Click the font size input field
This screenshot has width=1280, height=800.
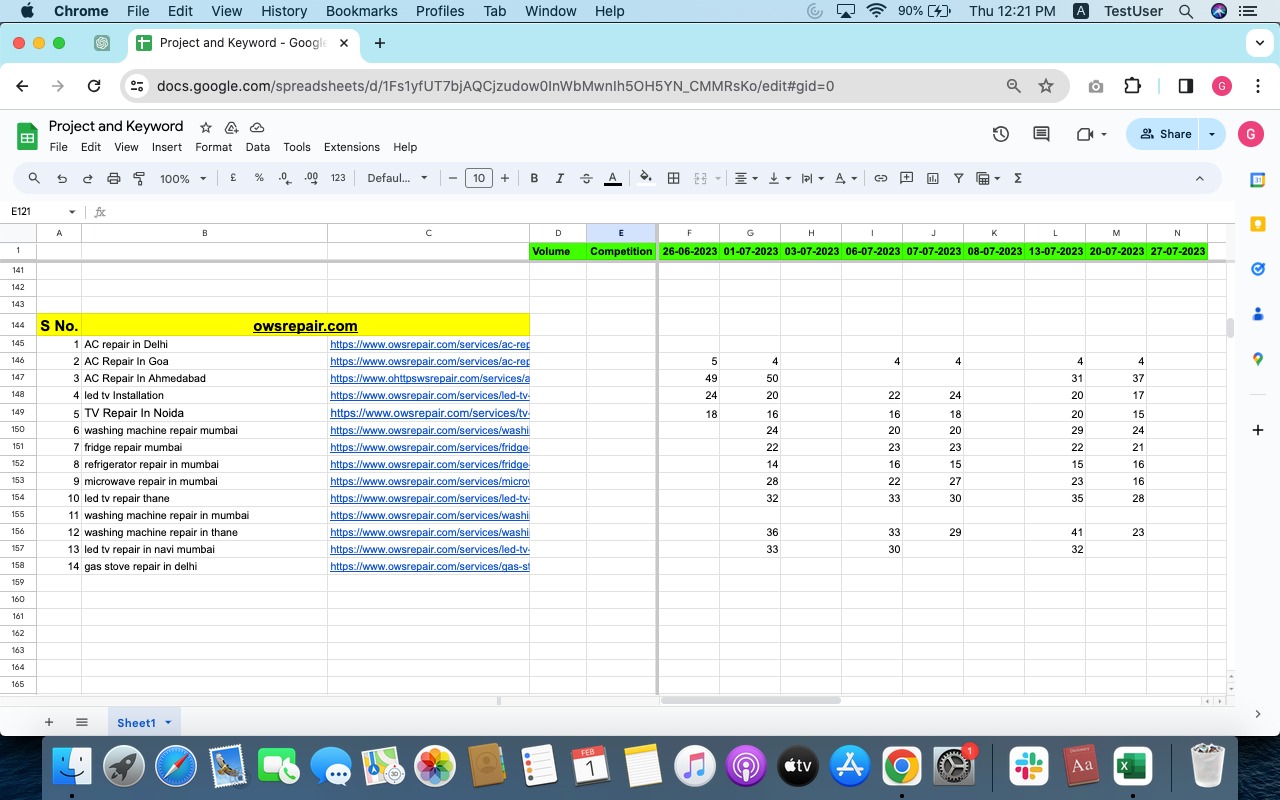(479, 178)
